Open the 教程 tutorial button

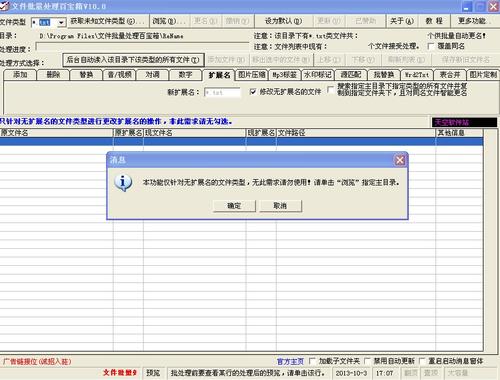[x=434, y=21]
